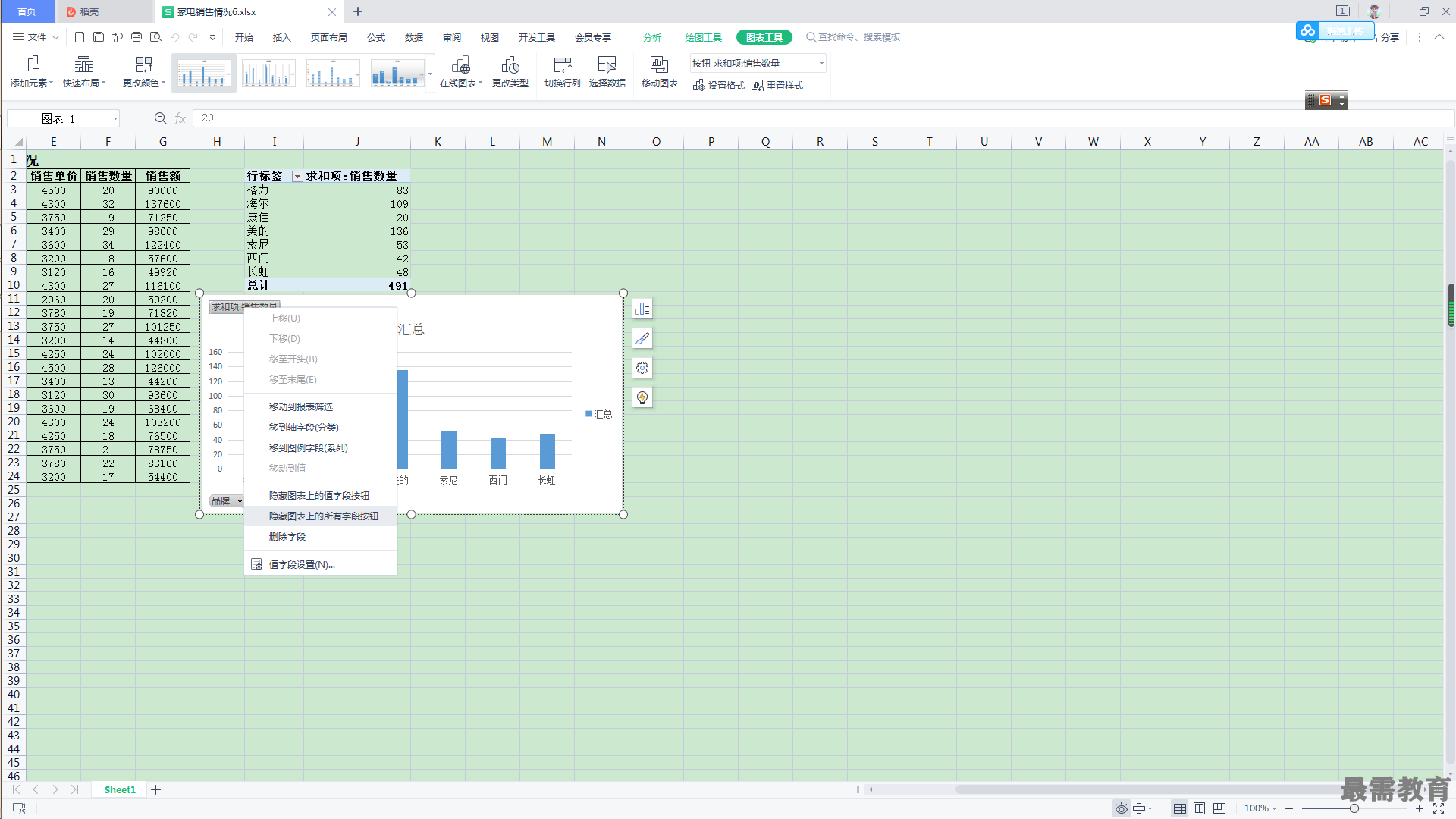Click the fx insert function icon
This screenshot has width=1456, height=819.
pyautogui.click(x=180, y=118)
